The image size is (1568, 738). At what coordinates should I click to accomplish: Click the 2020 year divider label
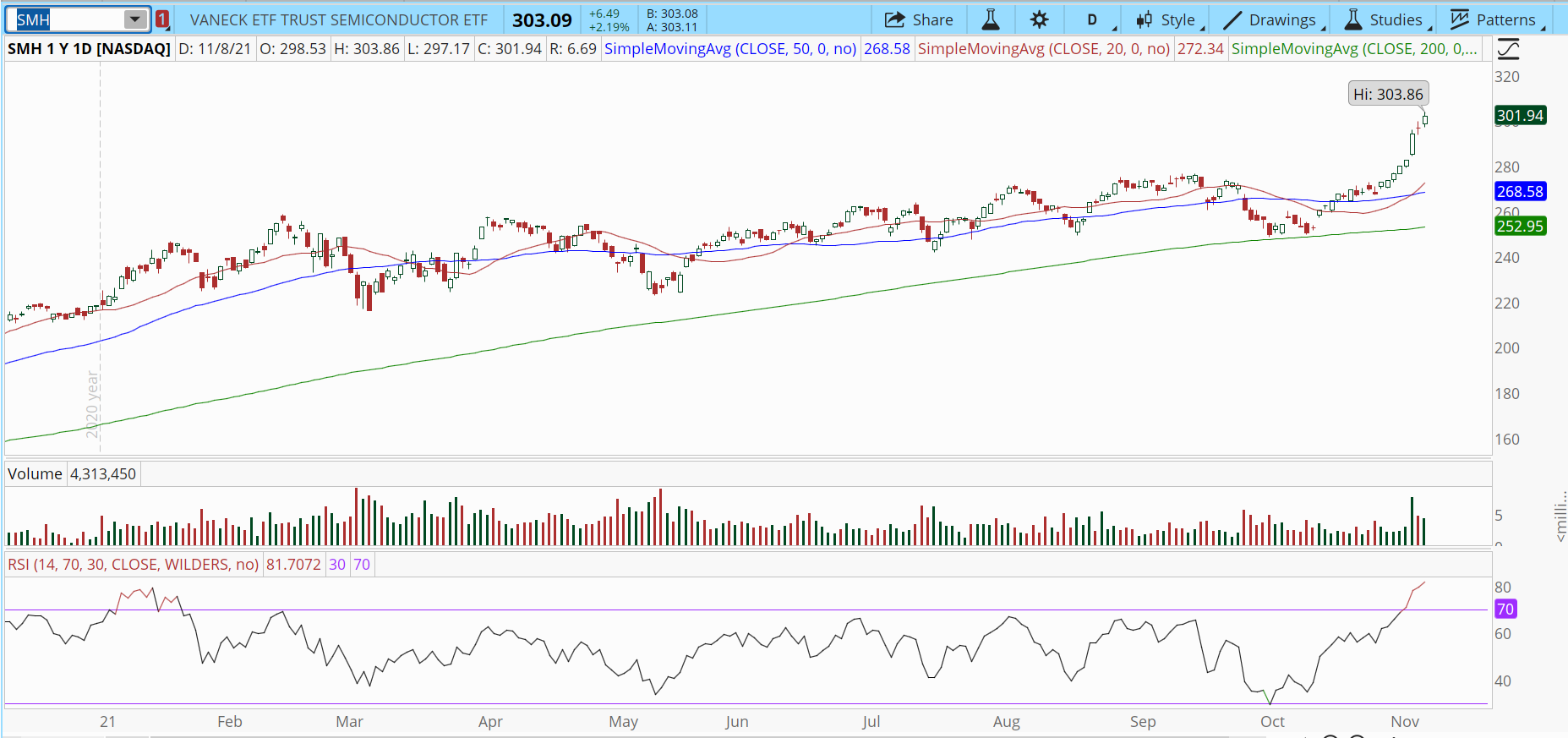pyautogui.click(x=92, y=404)
